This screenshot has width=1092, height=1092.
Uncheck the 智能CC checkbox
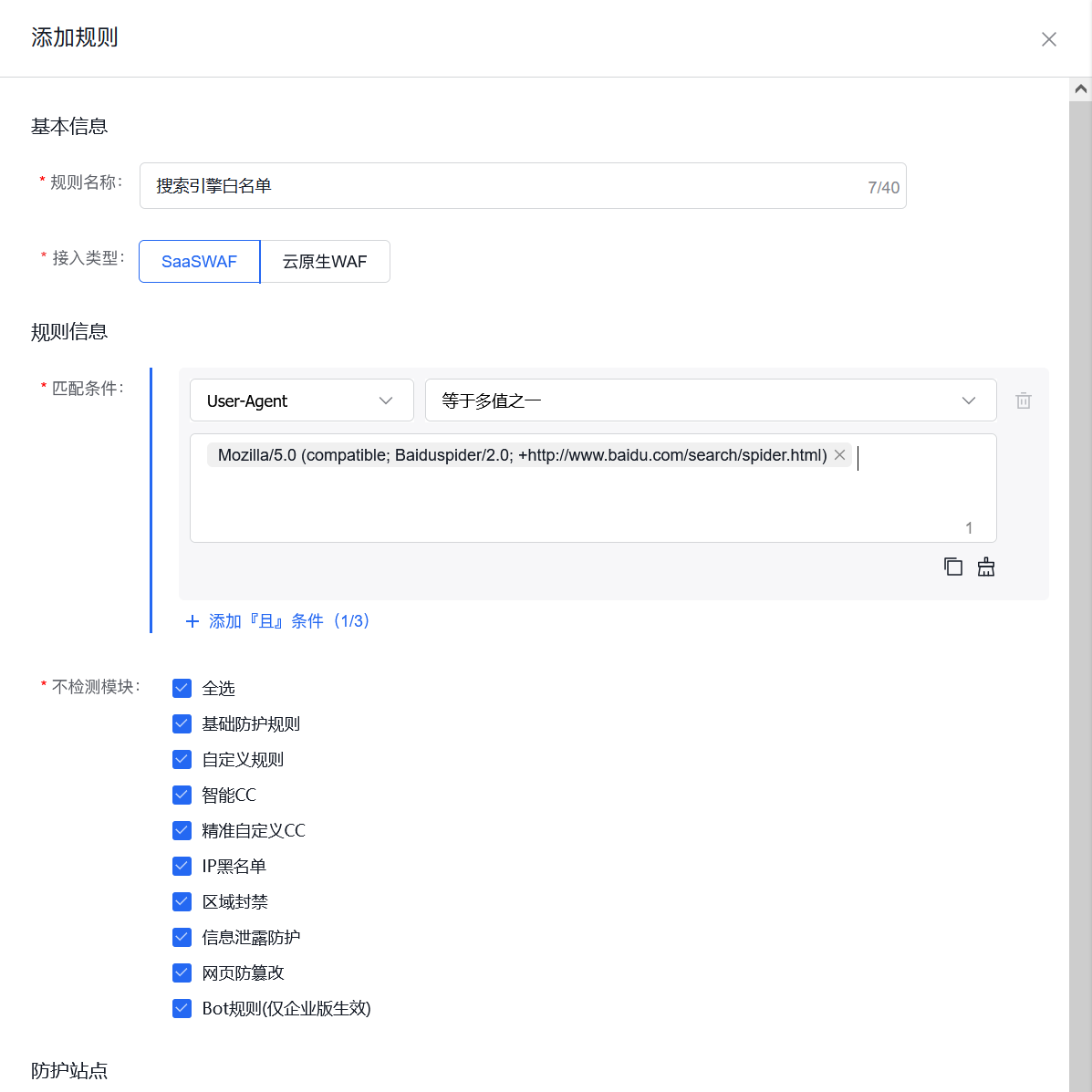point(182,795)
